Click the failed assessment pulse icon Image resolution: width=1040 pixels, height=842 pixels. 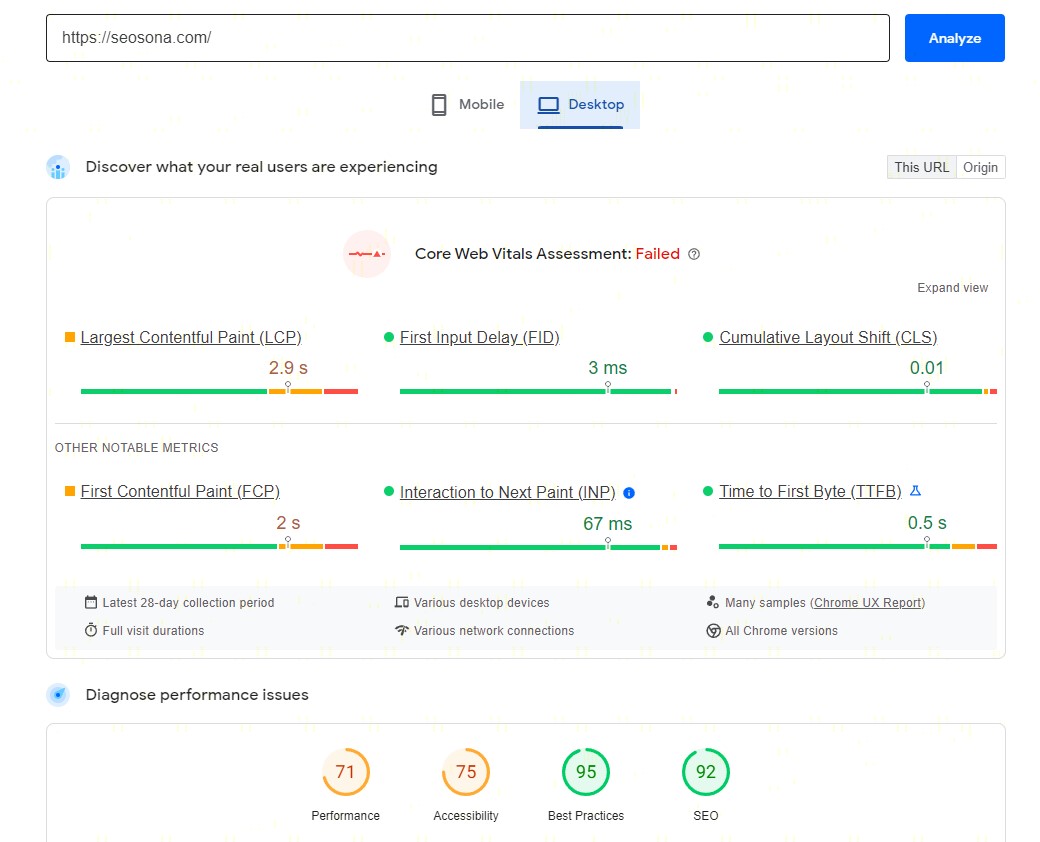click(367, 253)
